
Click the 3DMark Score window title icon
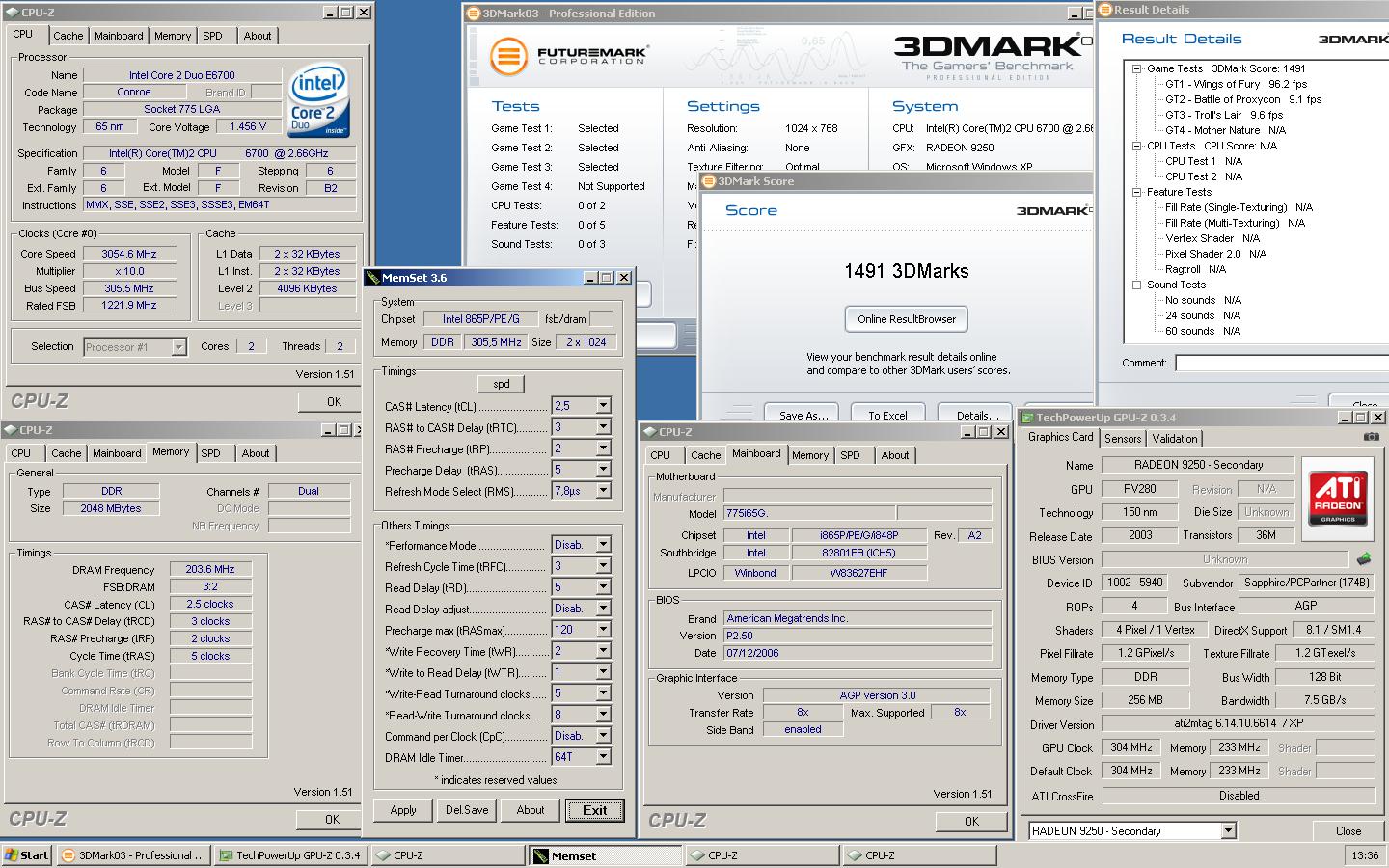(709, 181)
